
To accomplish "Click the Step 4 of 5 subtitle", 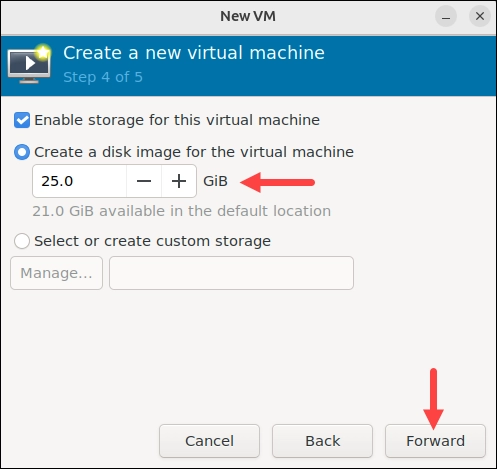I will click(103, 77).
